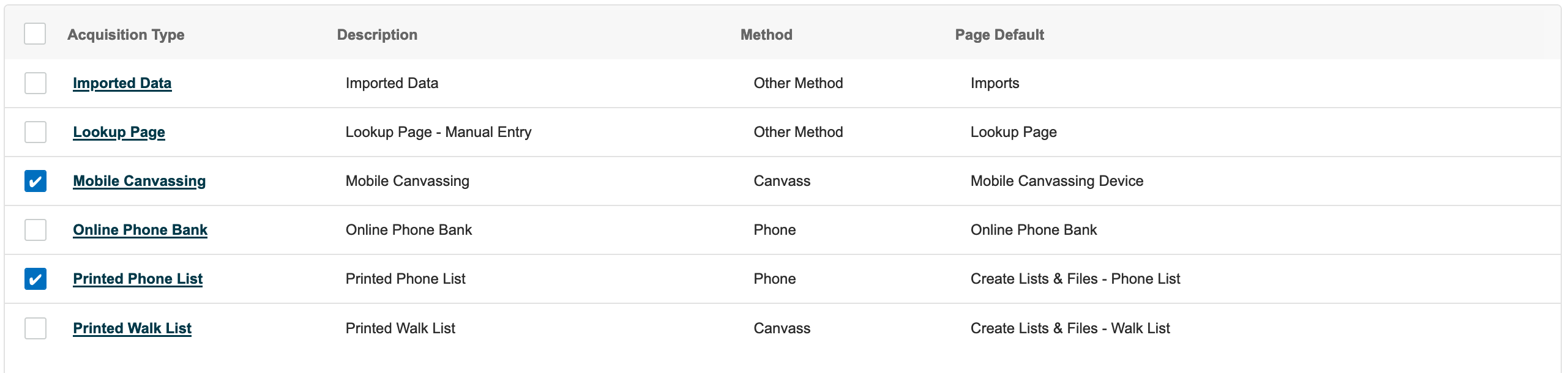The height and width of the screenshot is (373, 1568).
Task: Uncheck the Printed Phone List checkbox
Action: (x=35, y=279)
